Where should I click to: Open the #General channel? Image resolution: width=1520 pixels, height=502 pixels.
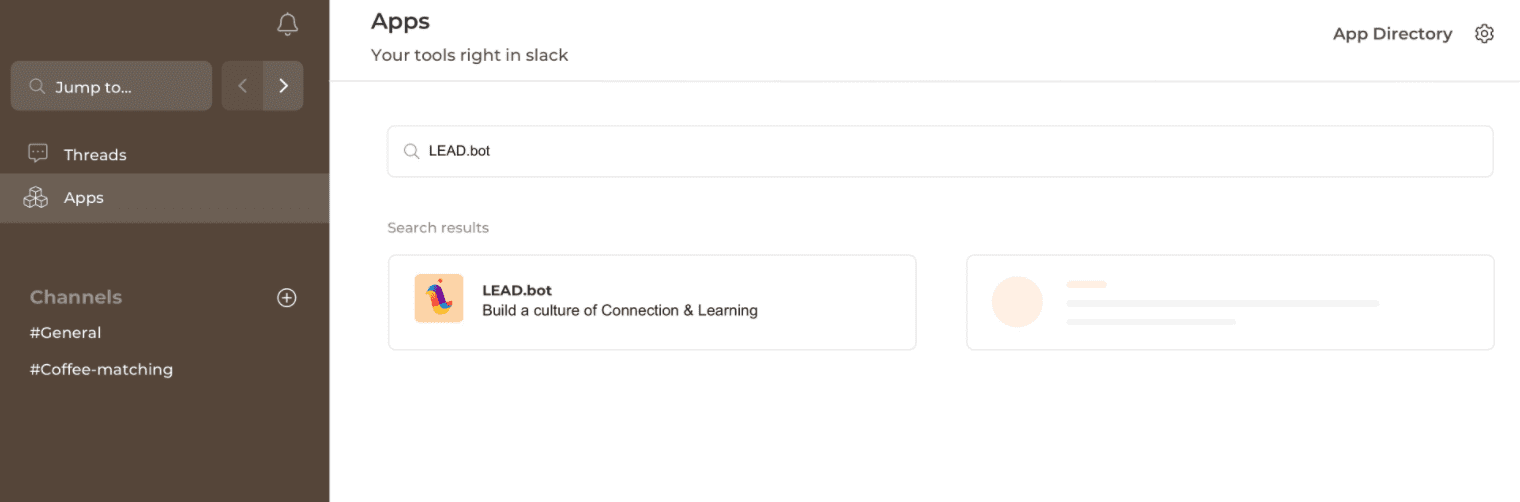click(65, 333)
